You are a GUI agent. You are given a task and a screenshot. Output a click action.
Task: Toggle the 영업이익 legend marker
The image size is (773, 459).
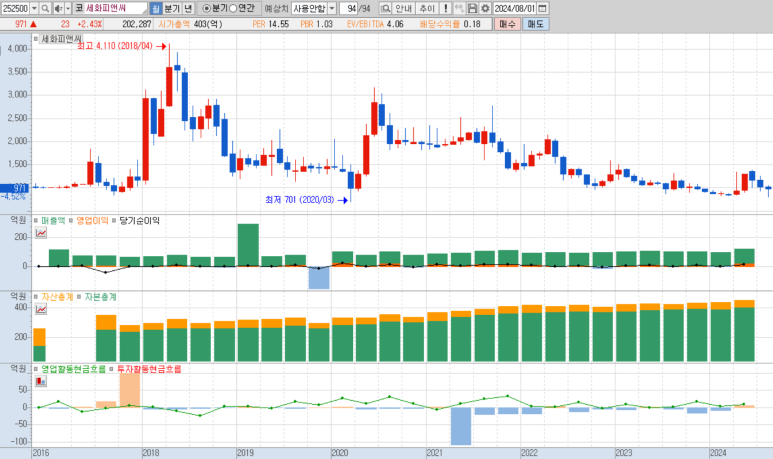click(x=71, y=220)
